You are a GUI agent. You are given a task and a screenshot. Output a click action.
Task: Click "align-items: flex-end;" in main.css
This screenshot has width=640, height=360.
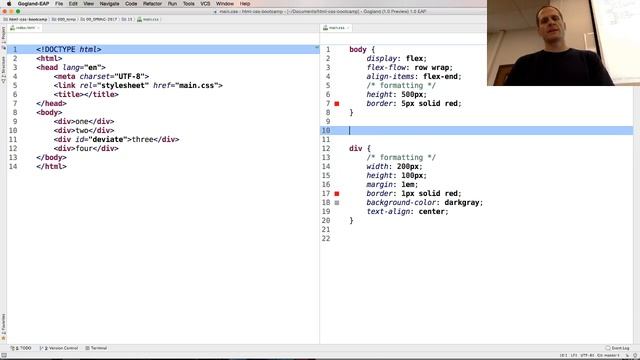(414, 77)
